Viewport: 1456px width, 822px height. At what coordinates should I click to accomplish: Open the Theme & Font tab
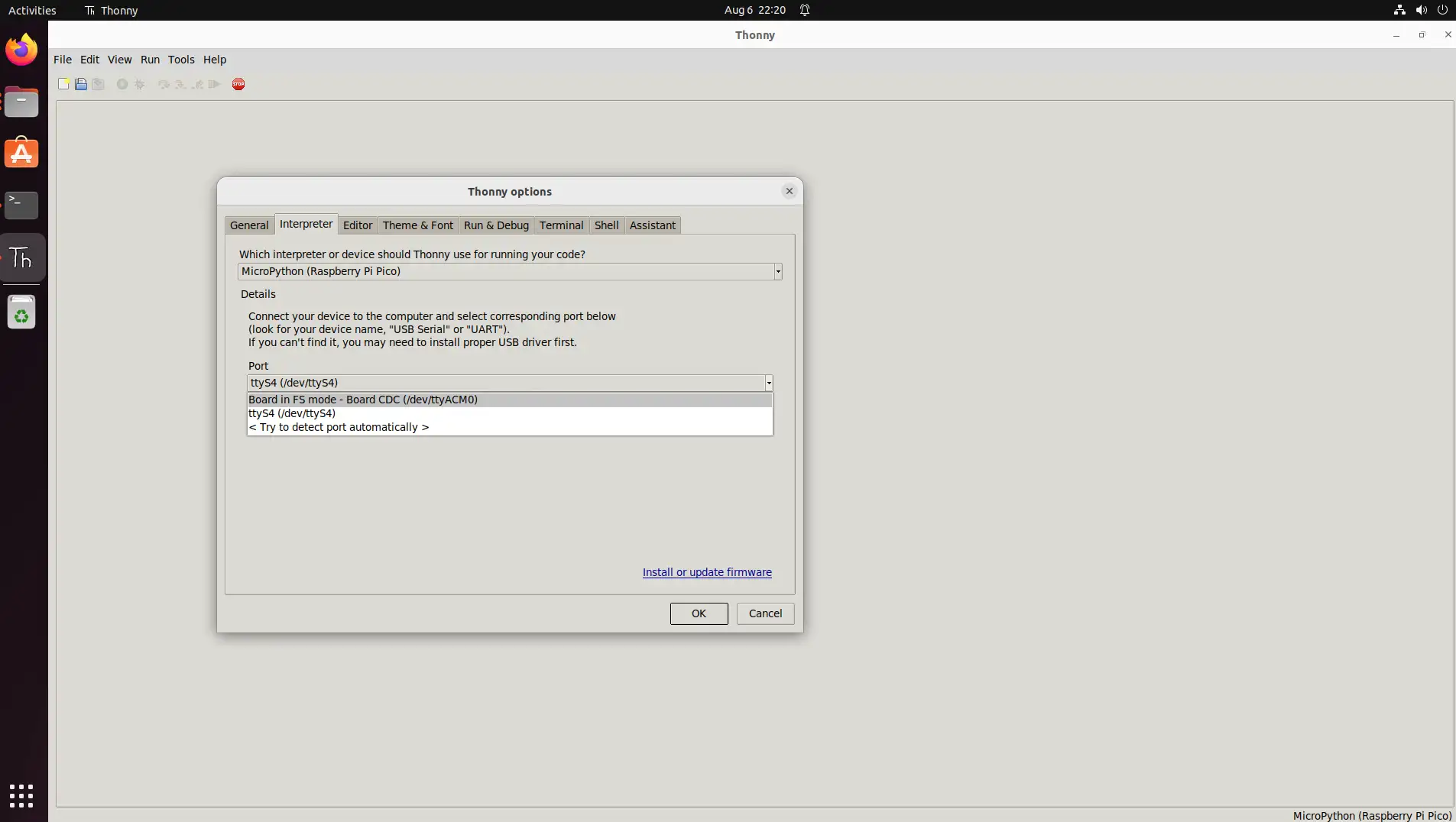coord(418,225)
